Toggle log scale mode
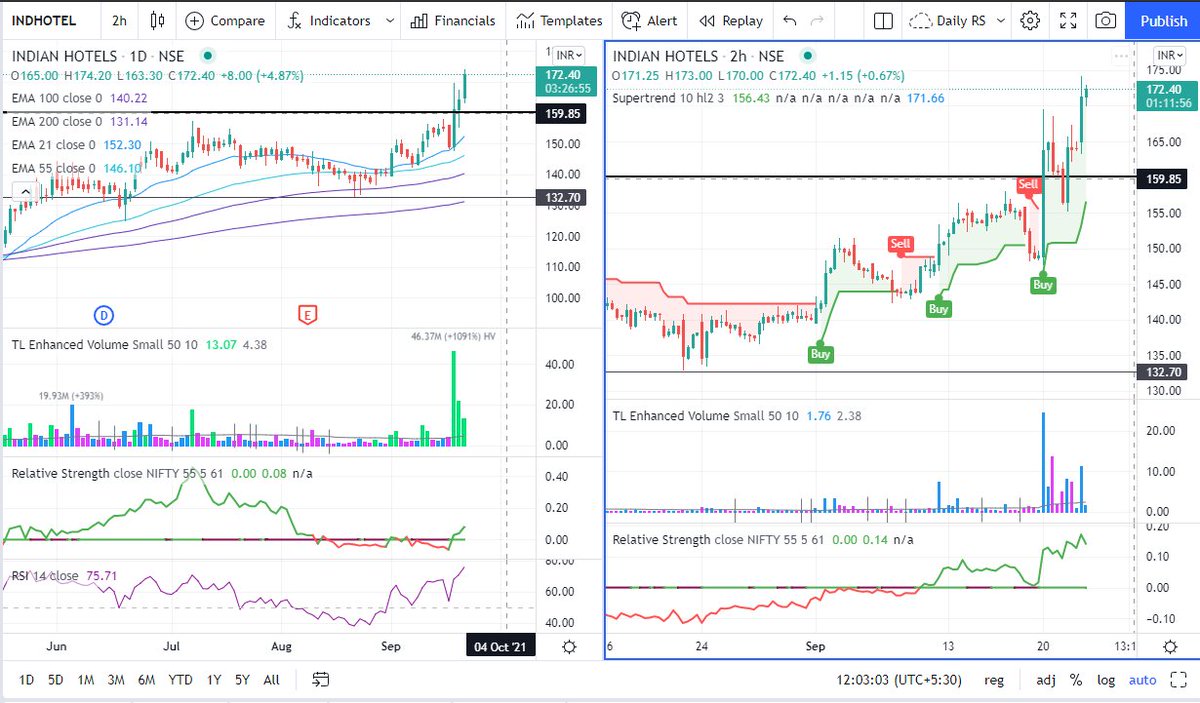 [1106, 680]
